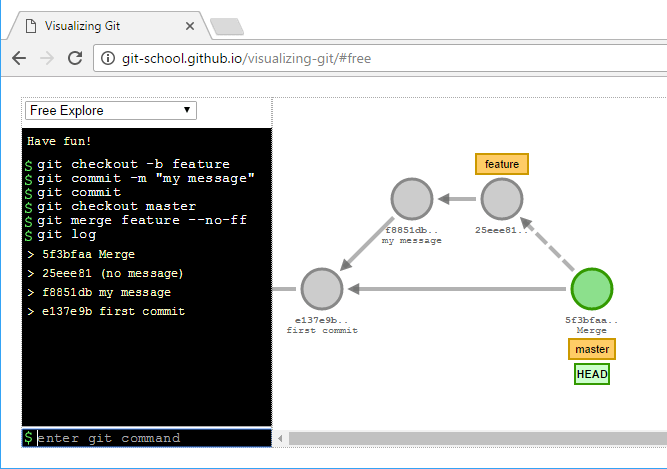Click the 'git log' command line
The image size is (667, 469).
point(66,234)
